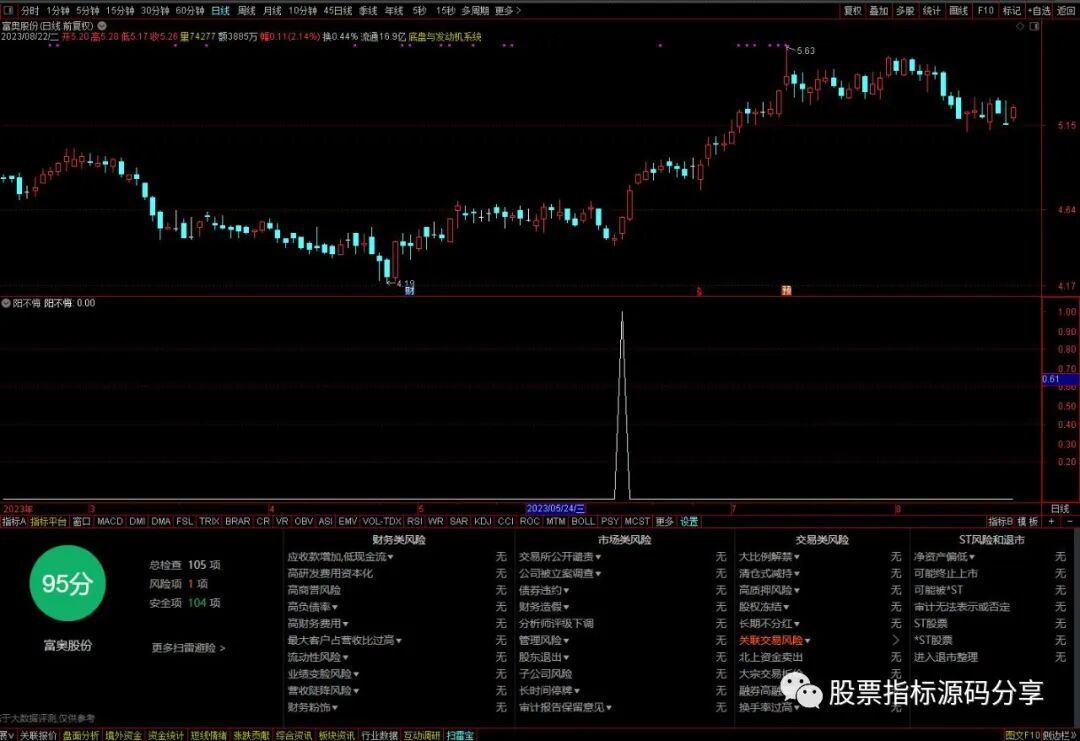Screen dimensions: 1080x741
Task: Select the 周线 weekly period
Action: (247, 10)
